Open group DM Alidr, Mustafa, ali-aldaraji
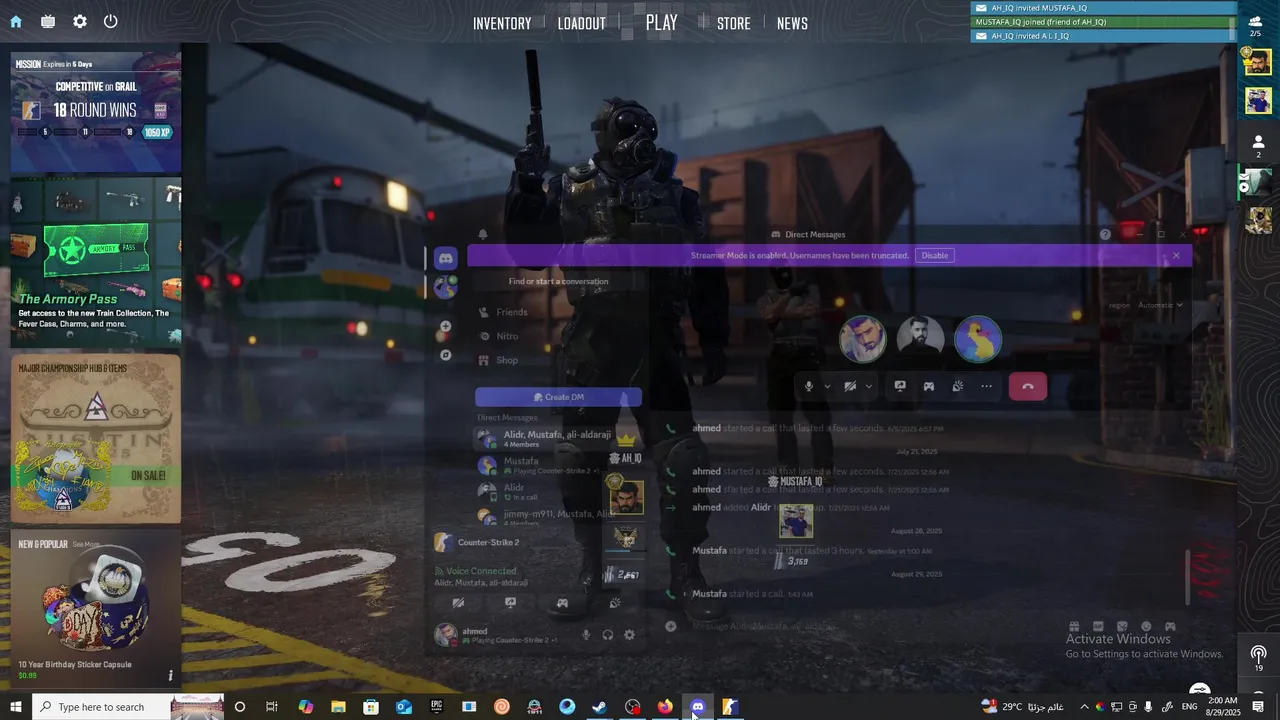 [558, 439]
